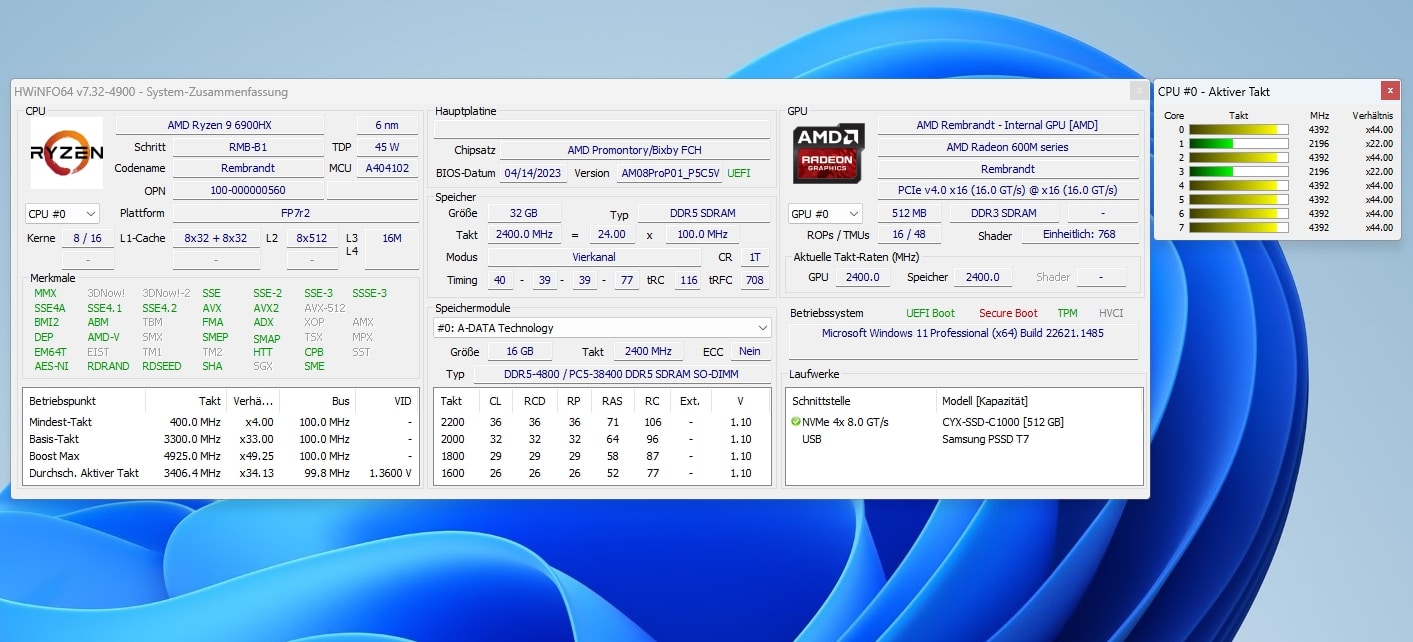Close the CPU #0 Aktiver Takt window
1413x642 pixels.
(x=1390, y=91)
